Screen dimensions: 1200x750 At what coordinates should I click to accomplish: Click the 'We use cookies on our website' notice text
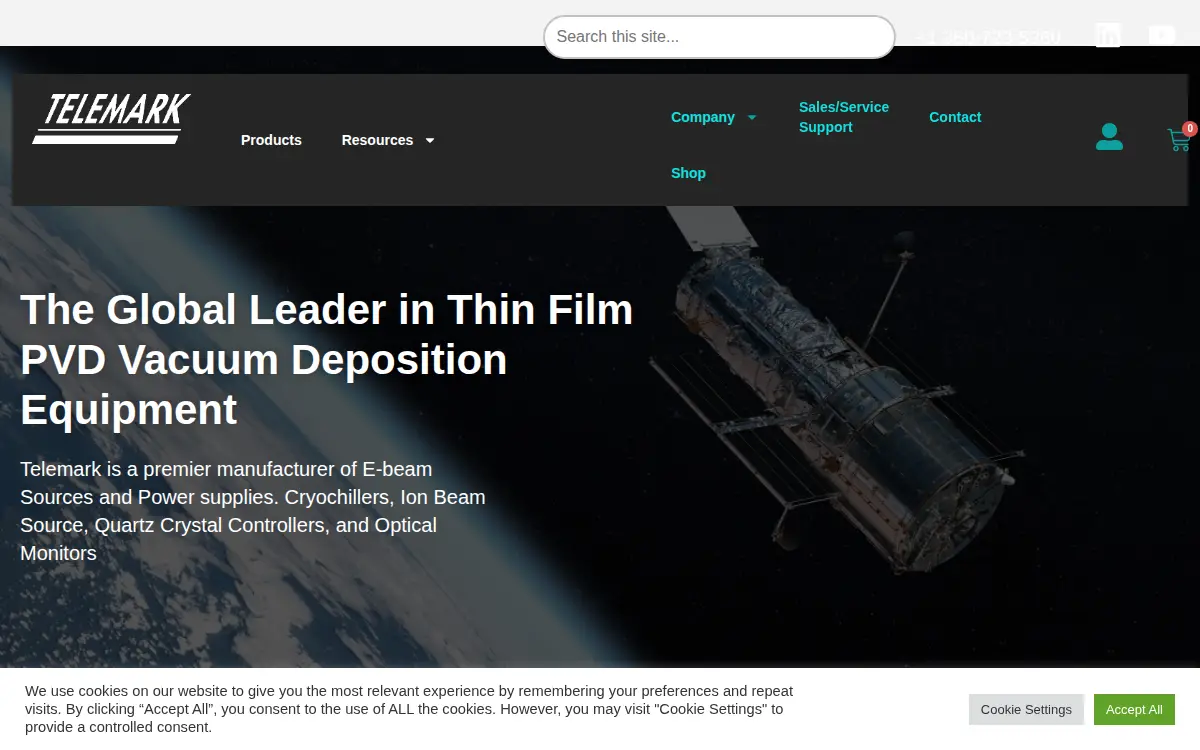pyautogui.click(x=409, y=709)
